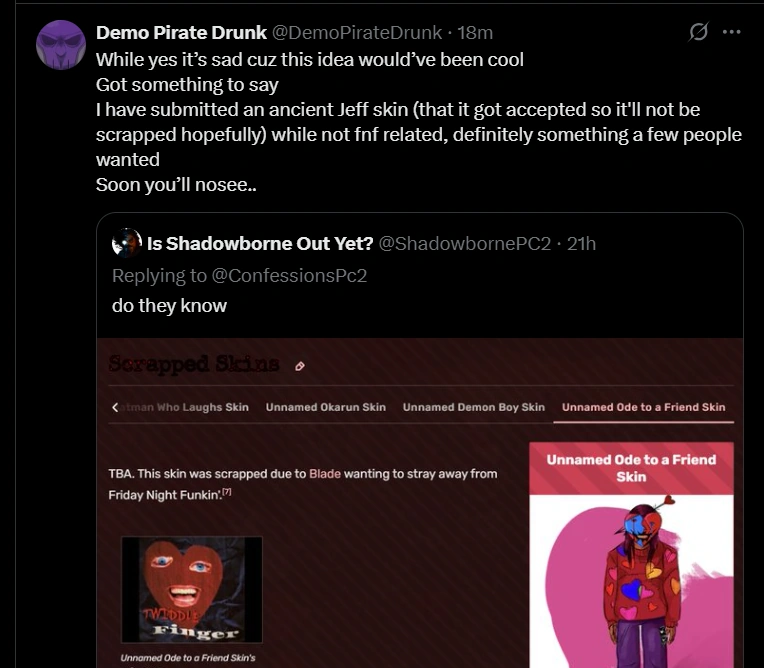Open the Unnamed Ode to a Friend Skin tab
This screenshot has height=668, width=764.
click(x=643, y=407)
